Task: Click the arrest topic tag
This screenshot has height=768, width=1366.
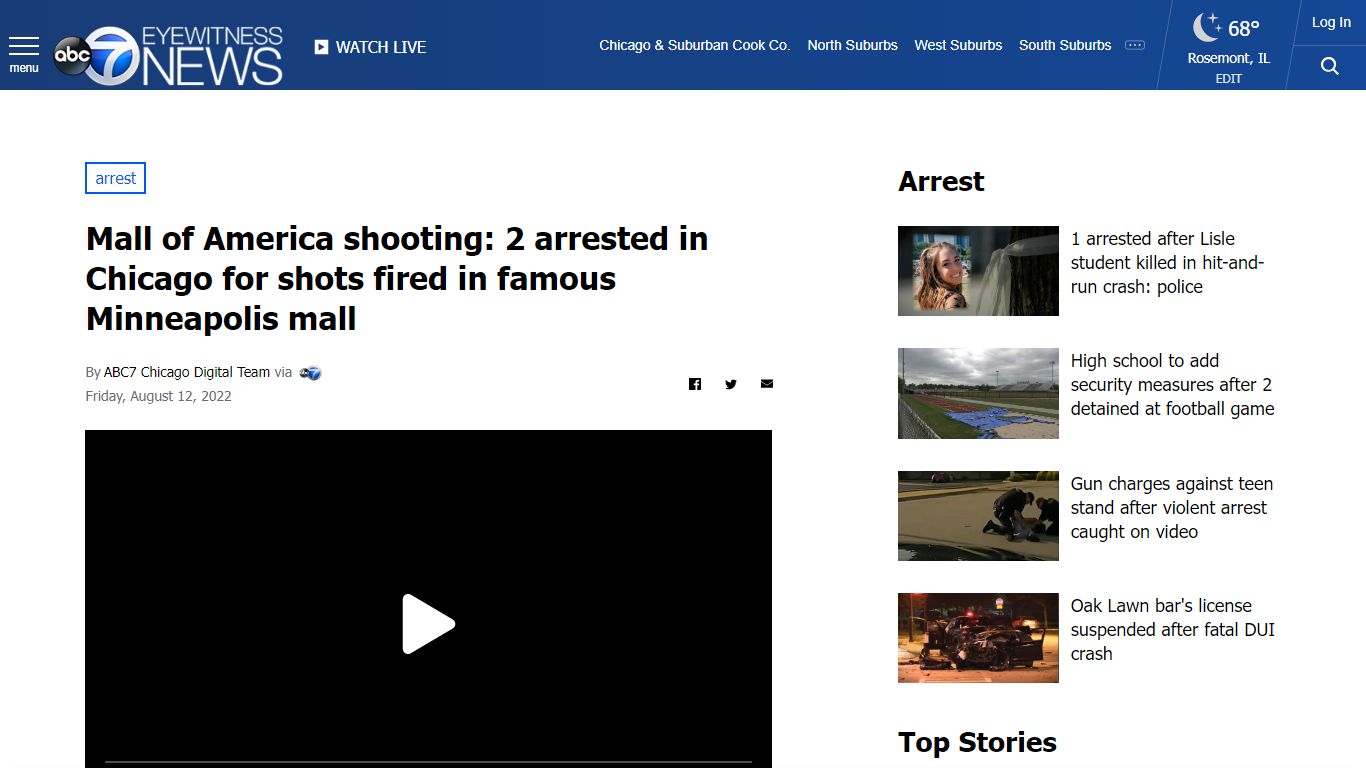Action: pos(116,178)
